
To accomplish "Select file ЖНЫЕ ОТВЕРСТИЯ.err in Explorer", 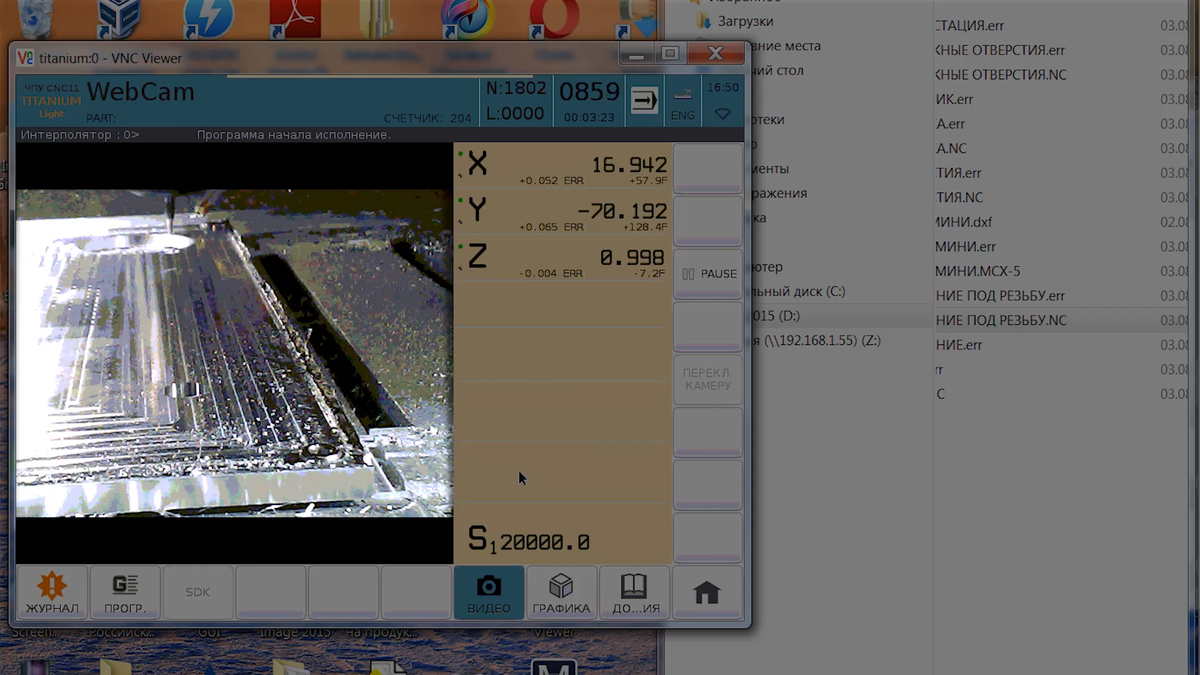I will pyautogui.click(x=1000, y=50).
